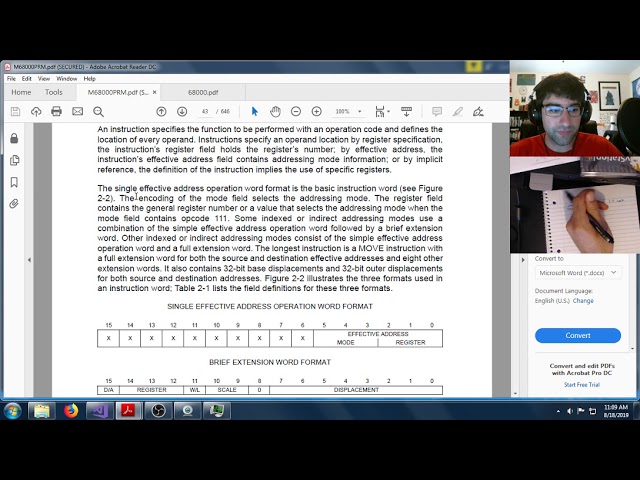Click the scrolling mode toolbar icon
Screen dimensions: 640x480
pyautogui.click(x=407, y=111)
